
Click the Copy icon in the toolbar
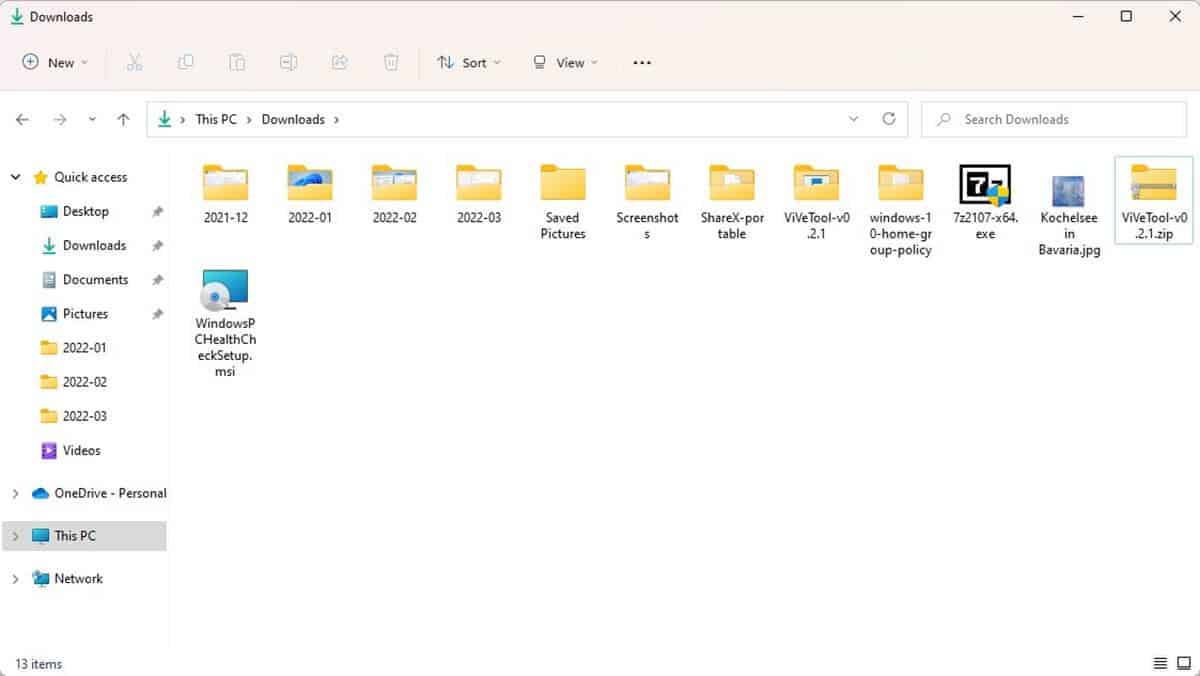186,62
